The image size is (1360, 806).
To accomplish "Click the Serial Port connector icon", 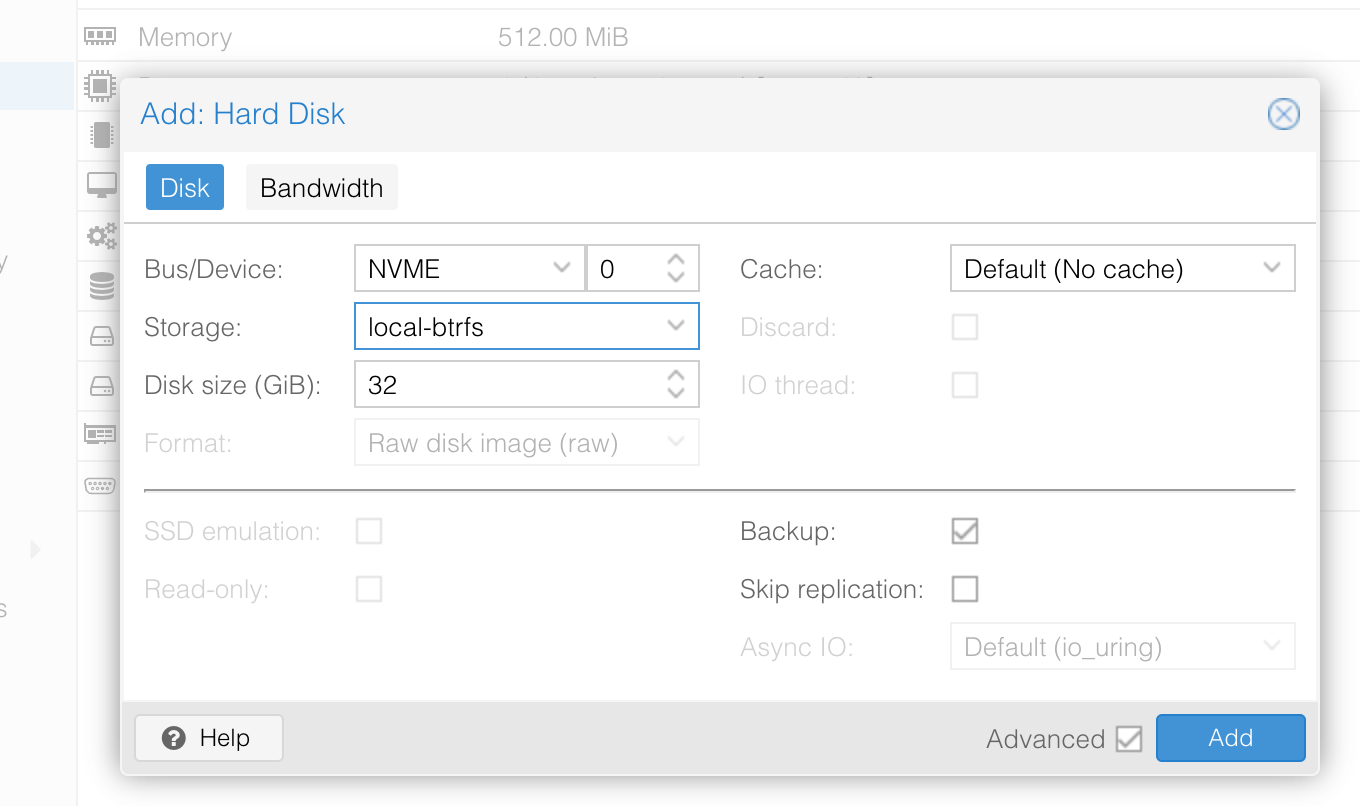I will pyautogui.click(x=100, y=485).
